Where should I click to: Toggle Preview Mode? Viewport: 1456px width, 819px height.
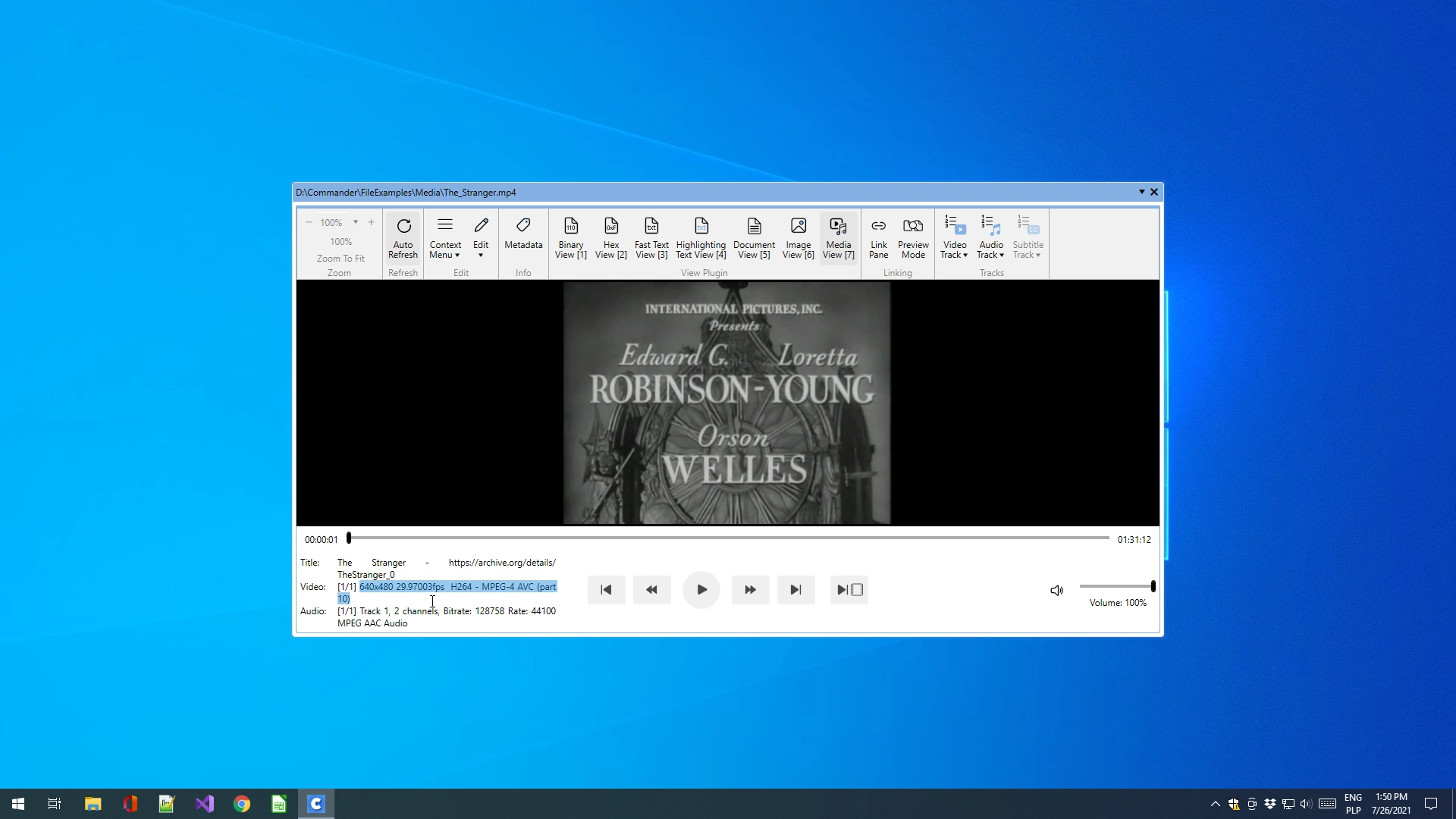913,237
